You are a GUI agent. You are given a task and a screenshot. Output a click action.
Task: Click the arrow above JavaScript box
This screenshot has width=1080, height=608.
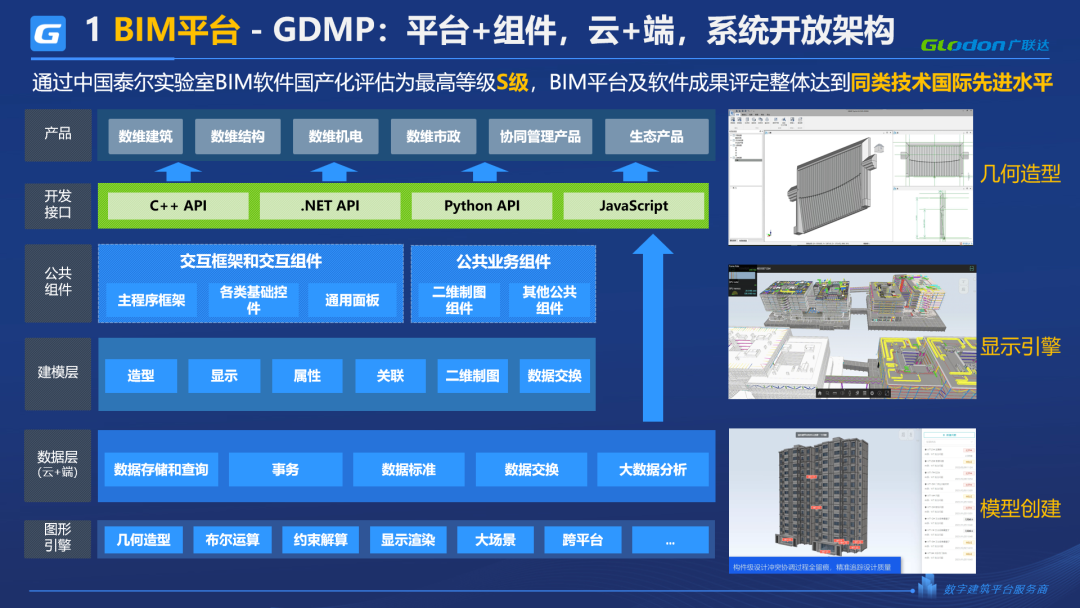(635, 172)
